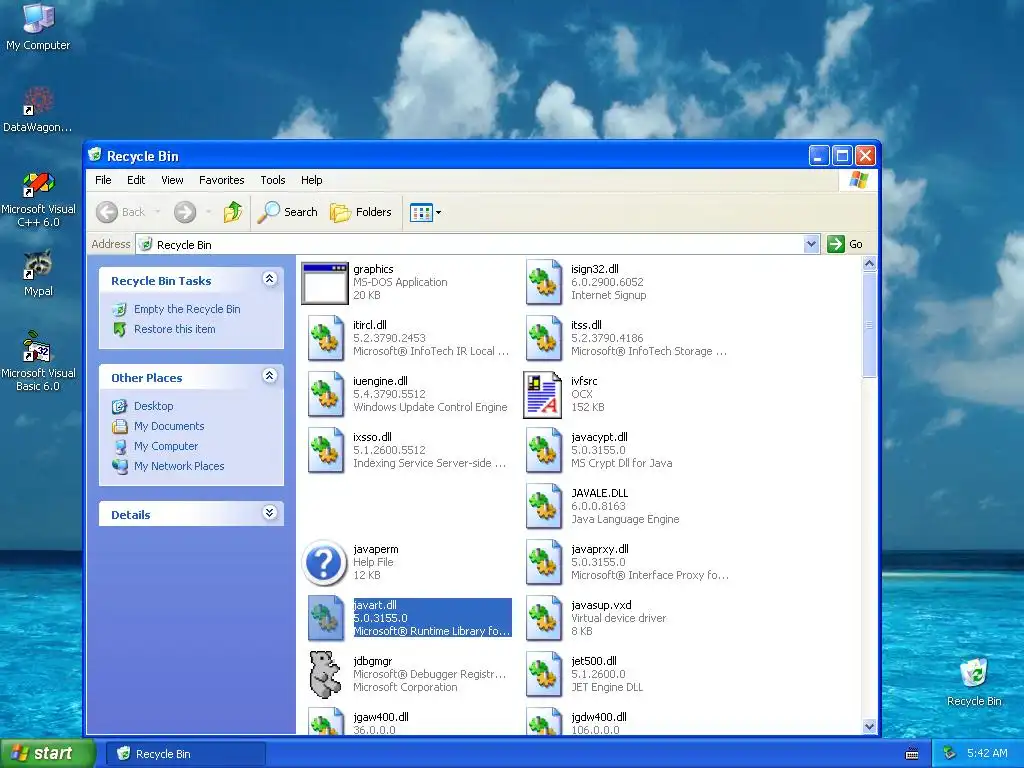This screenshot has height=768, width=1024.
Task: Open the Address bar dropdown arrow
Action: tap(810, 244)
